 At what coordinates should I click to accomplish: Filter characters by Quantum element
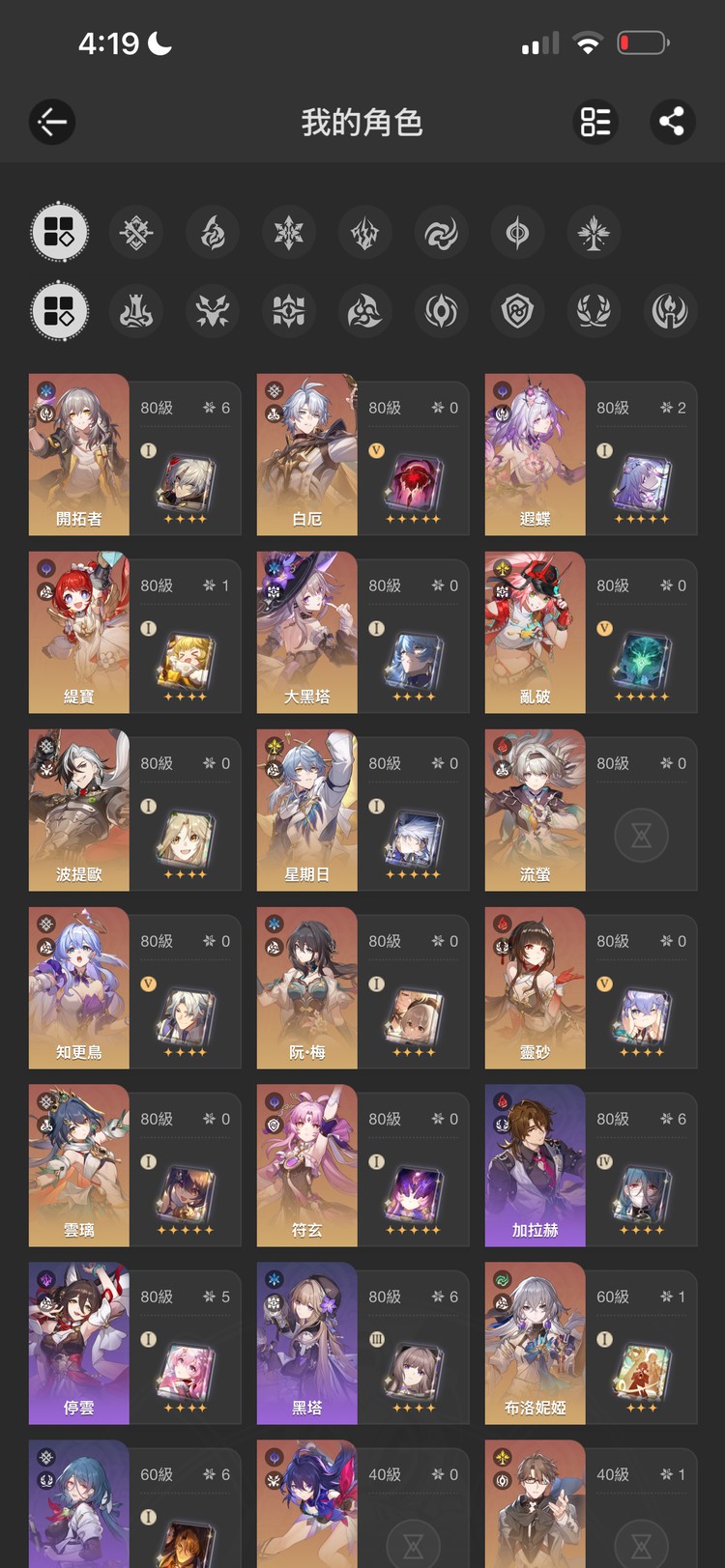click(517, 233)
